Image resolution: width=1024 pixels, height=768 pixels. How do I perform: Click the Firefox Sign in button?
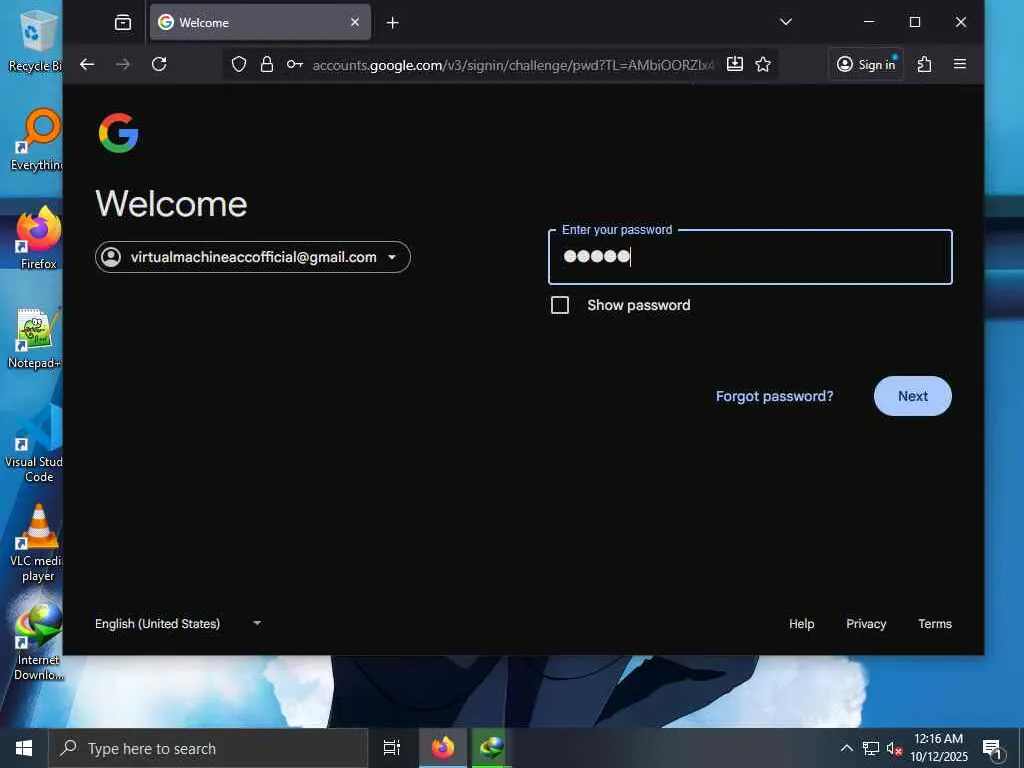tap(866, 64)
